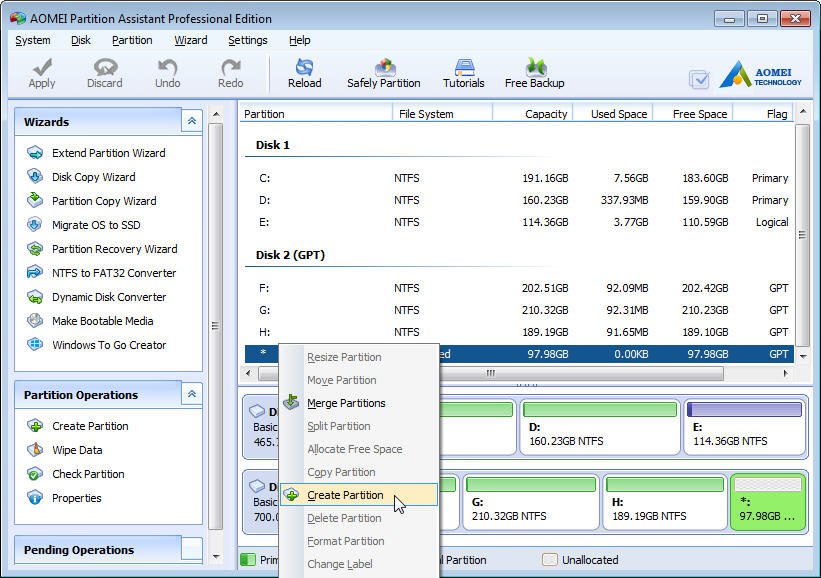The image size is (821, 578).
Task: Click the Apply checkmark toolbar icon
Action: (x=42, y=73)
